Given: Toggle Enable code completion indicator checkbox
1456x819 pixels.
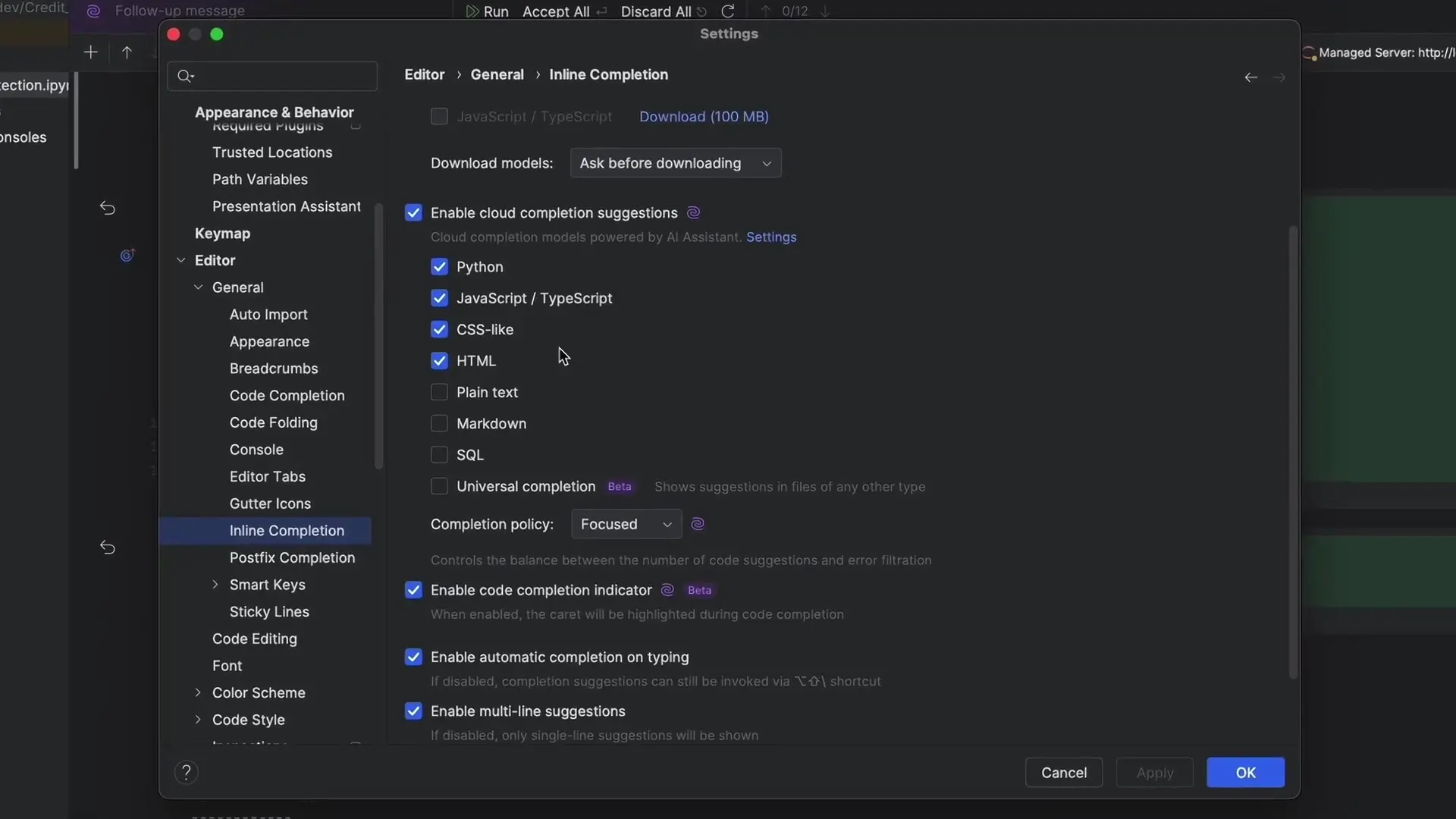Looking at the screenshot, I should coord(413,590).
